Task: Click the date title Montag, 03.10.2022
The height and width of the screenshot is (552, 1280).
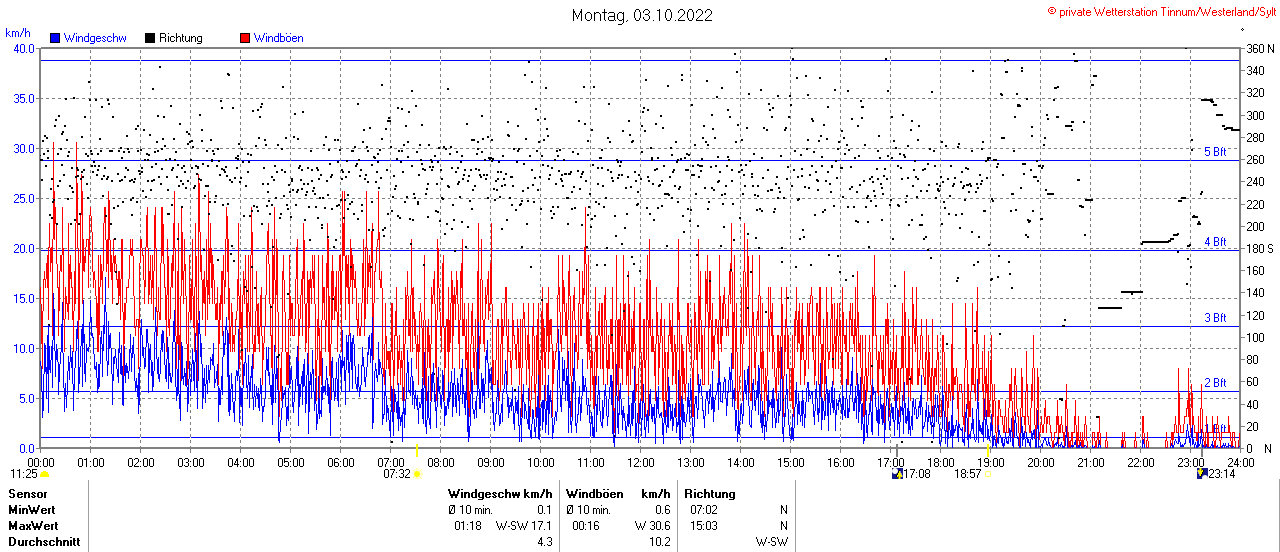Action: pos(642,15)
